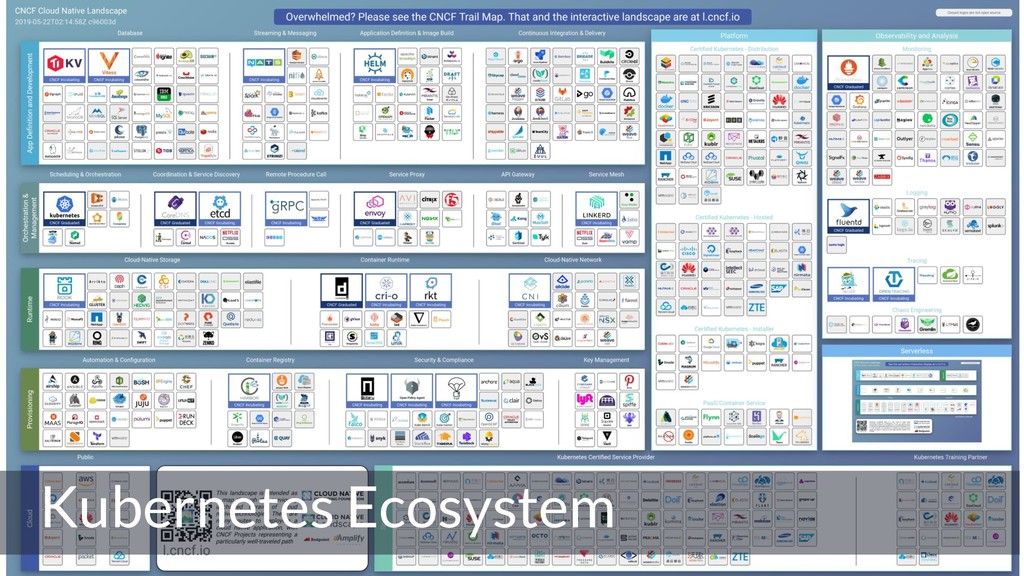Select the Flynn PaaS logo

pos(711,417)
